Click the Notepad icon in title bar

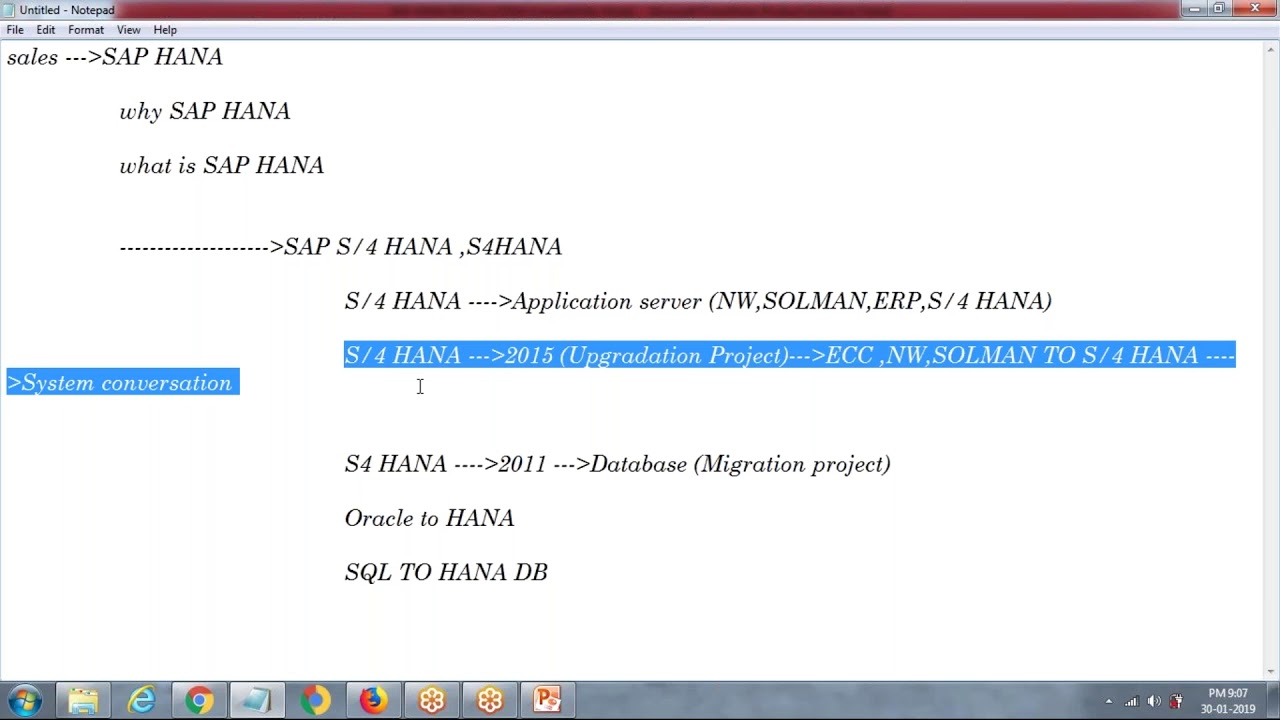[x=9, y=10]
